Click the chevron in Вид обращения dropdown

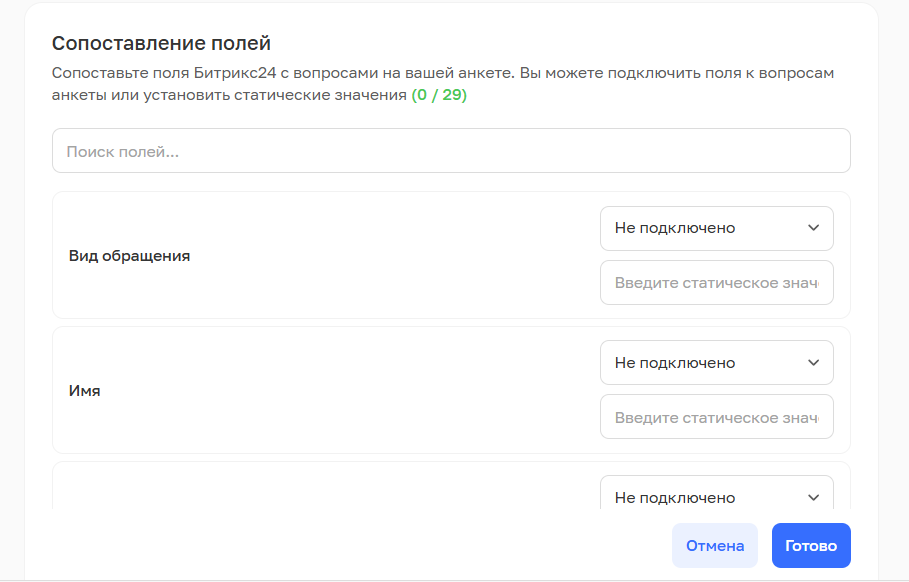[812, 228]
